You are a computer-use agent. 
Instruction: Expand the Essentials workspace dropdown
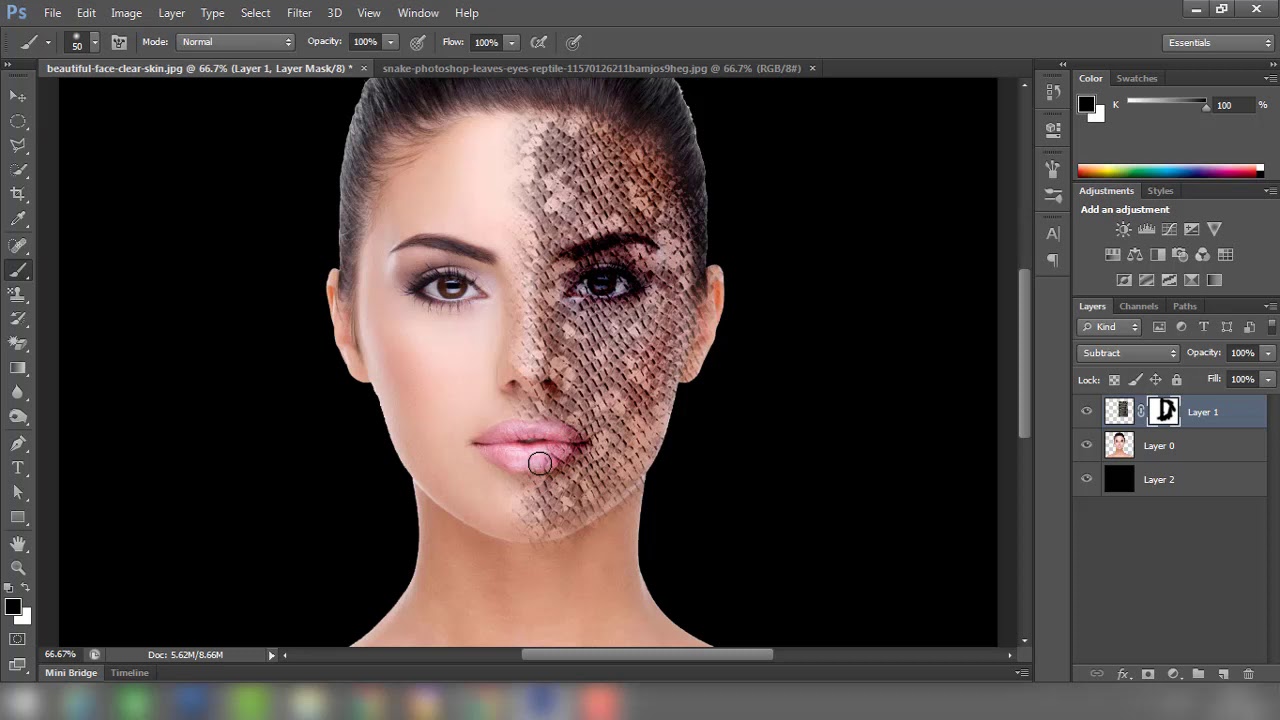1219,43
